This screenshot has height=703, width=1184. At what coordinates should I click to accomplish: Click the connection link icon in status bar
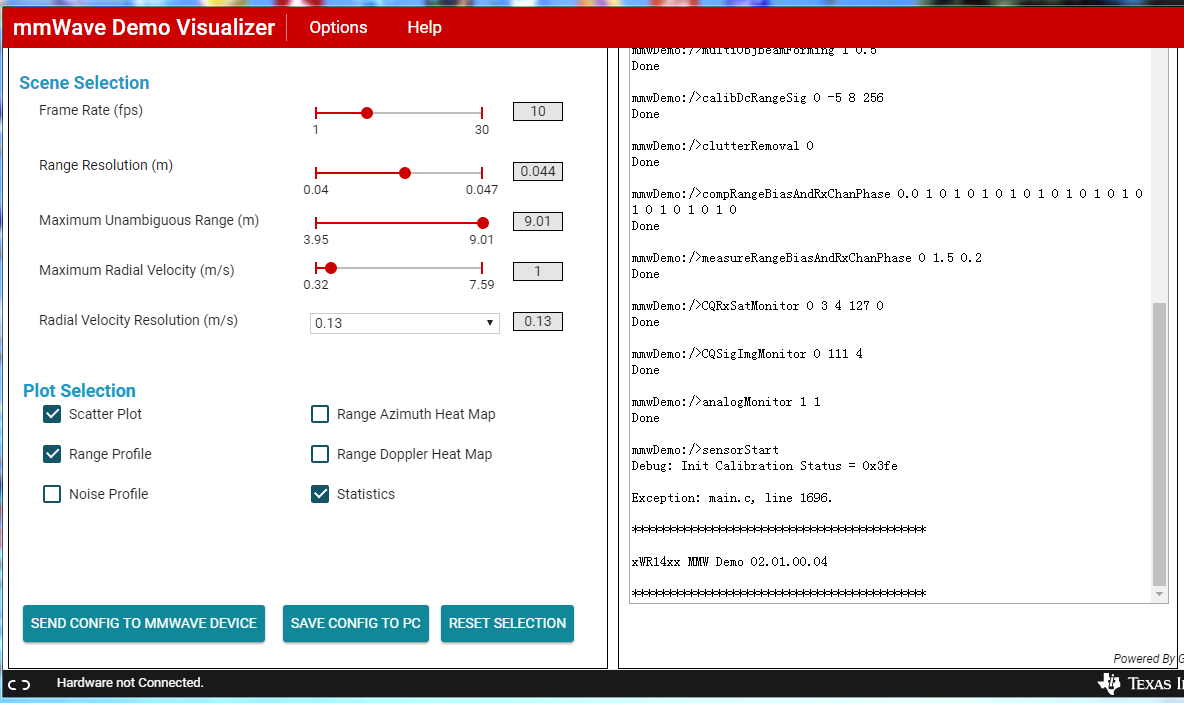point(20,684)
